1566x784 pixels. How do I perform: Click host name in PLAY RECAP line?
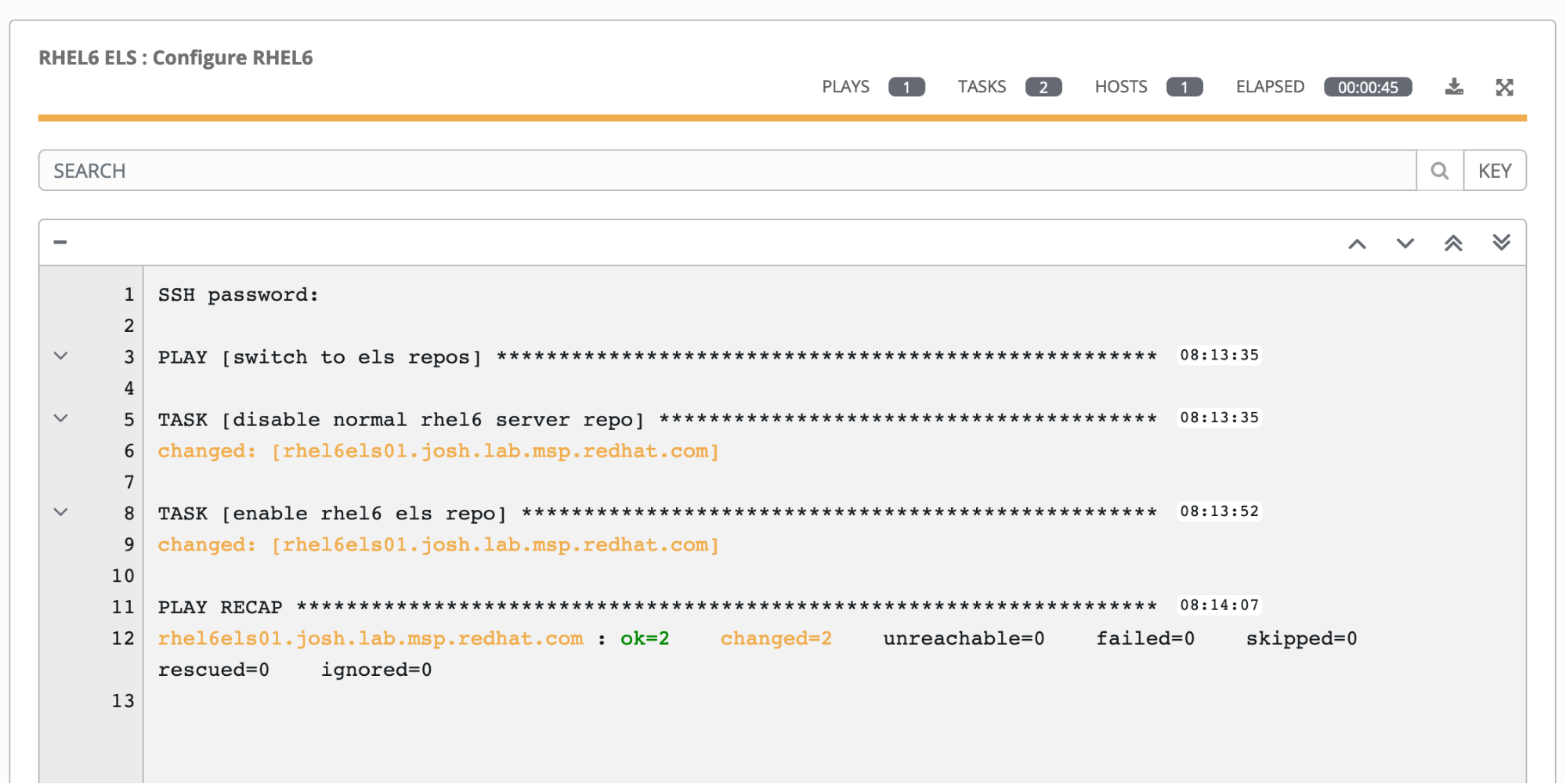(371, 639)
